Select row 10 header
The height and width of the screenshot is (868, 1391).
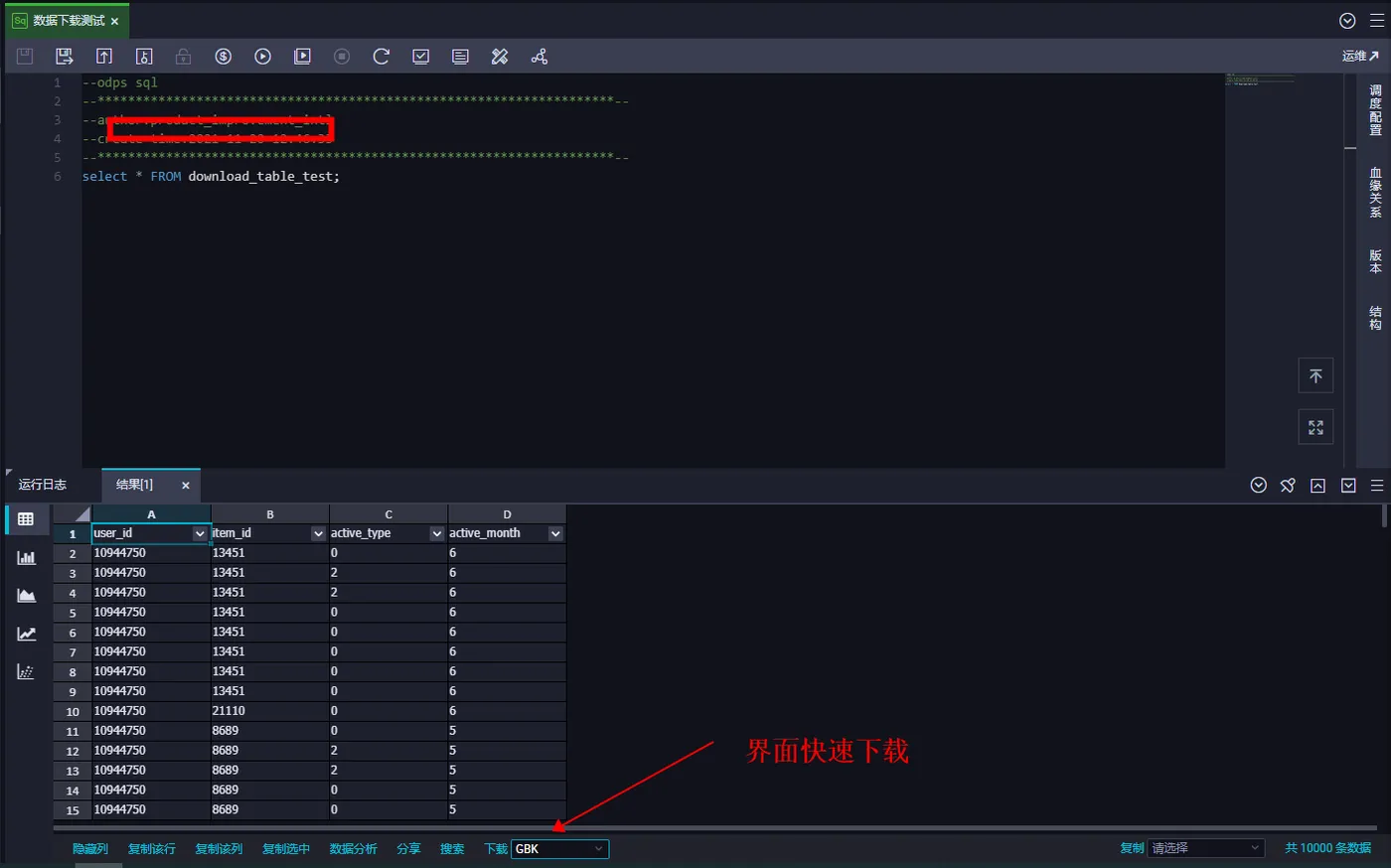(73, 711)
